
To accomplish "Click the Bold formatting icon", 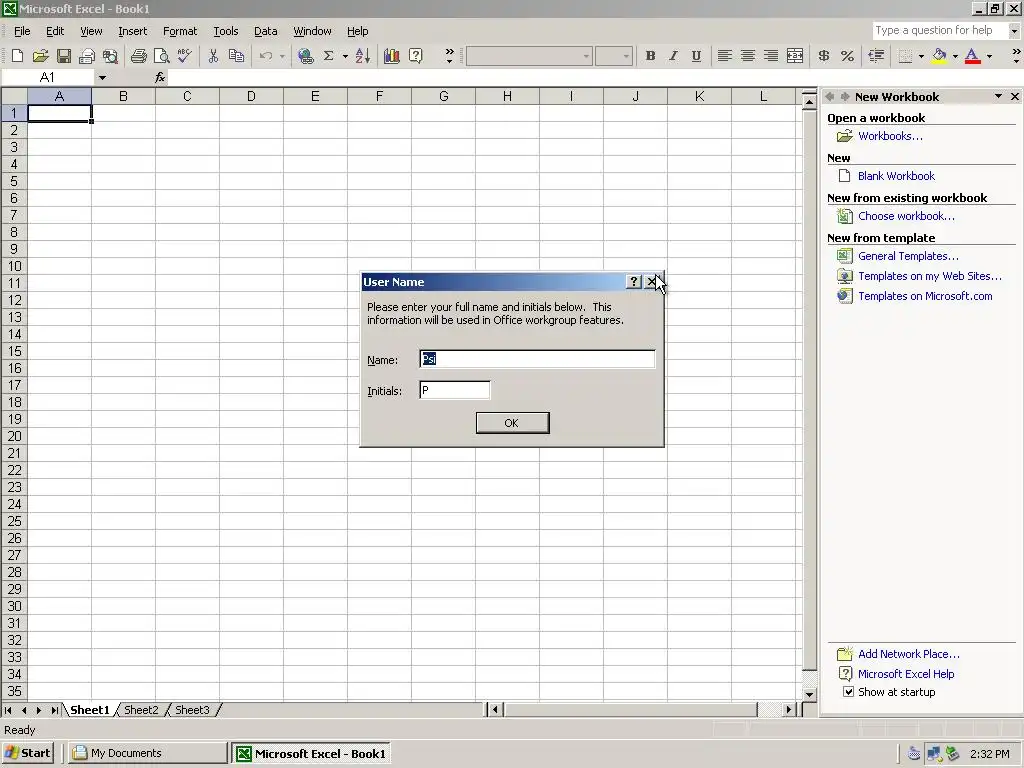I will [x=650, y=56].
